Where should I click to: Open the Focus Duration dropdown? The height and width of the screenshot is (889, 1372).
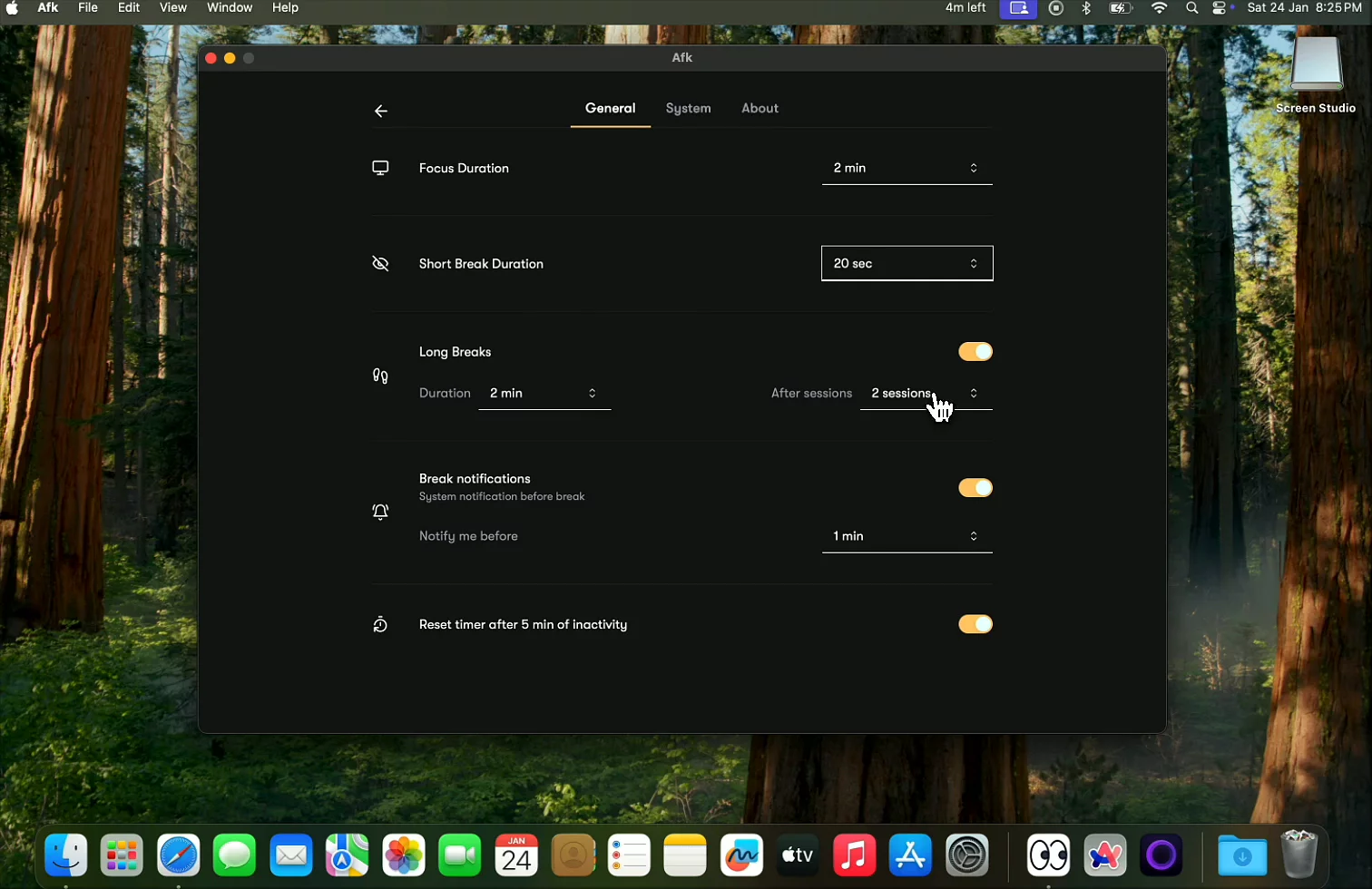906,169
